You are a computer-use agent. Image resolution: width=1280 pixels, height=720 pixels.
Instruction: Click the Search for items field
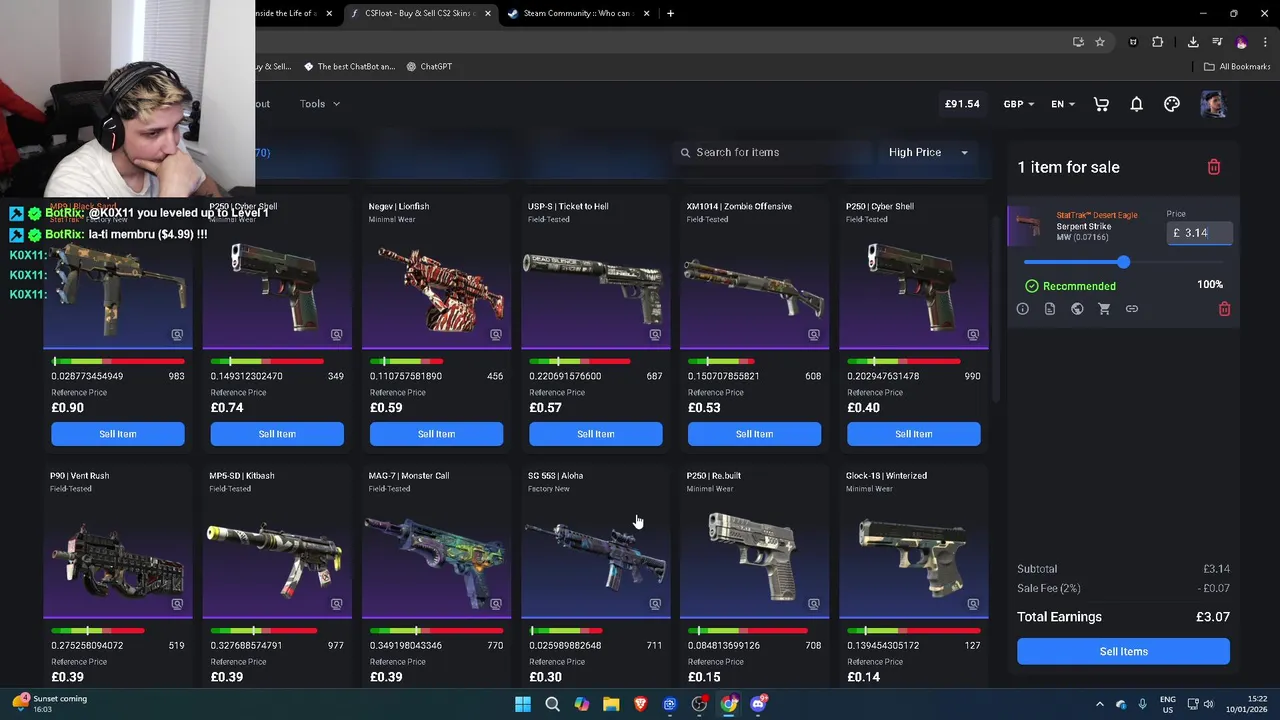(x=774, y=152)
